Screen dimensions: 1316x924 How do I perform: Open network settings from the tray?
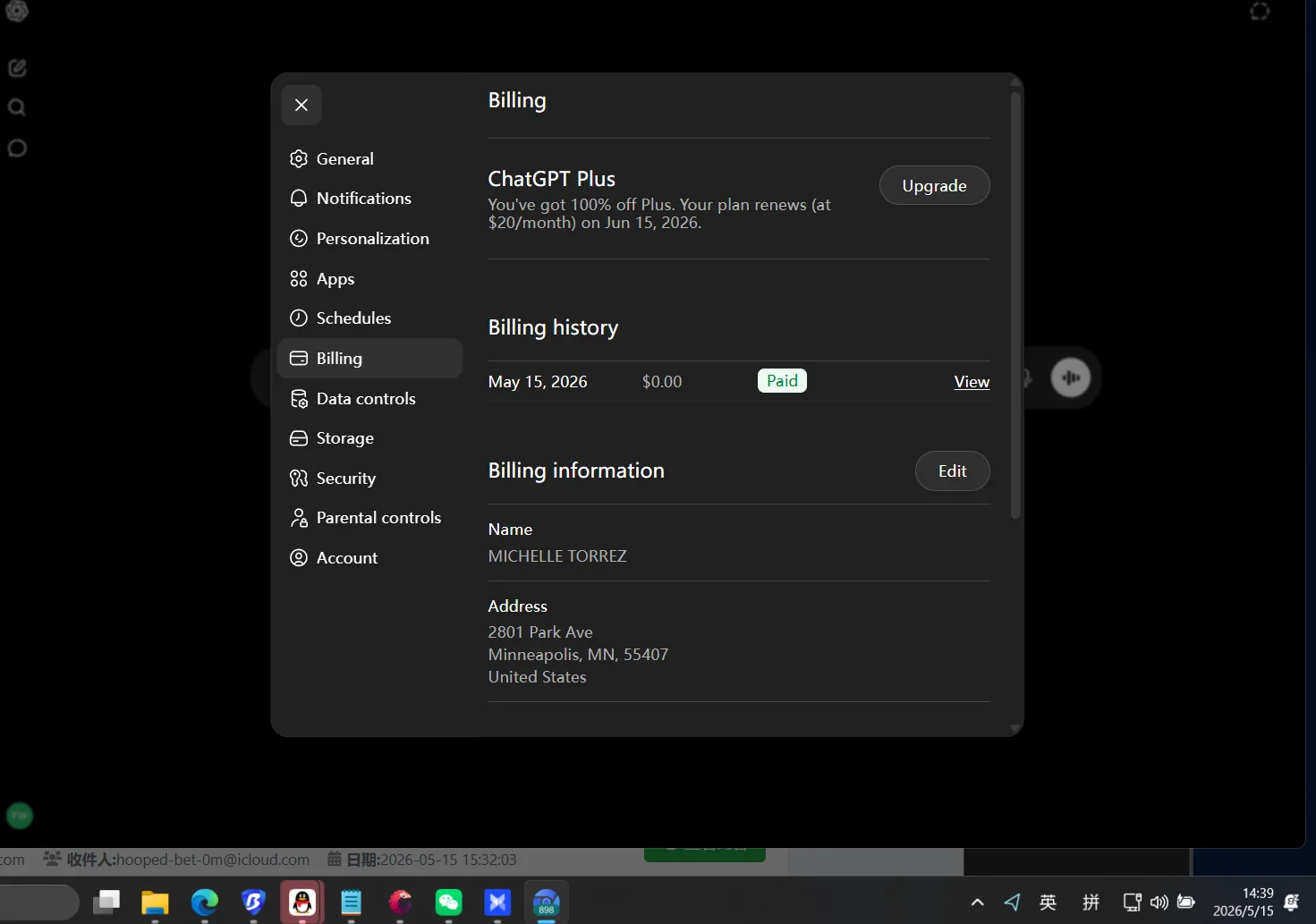pos(1133,903)
